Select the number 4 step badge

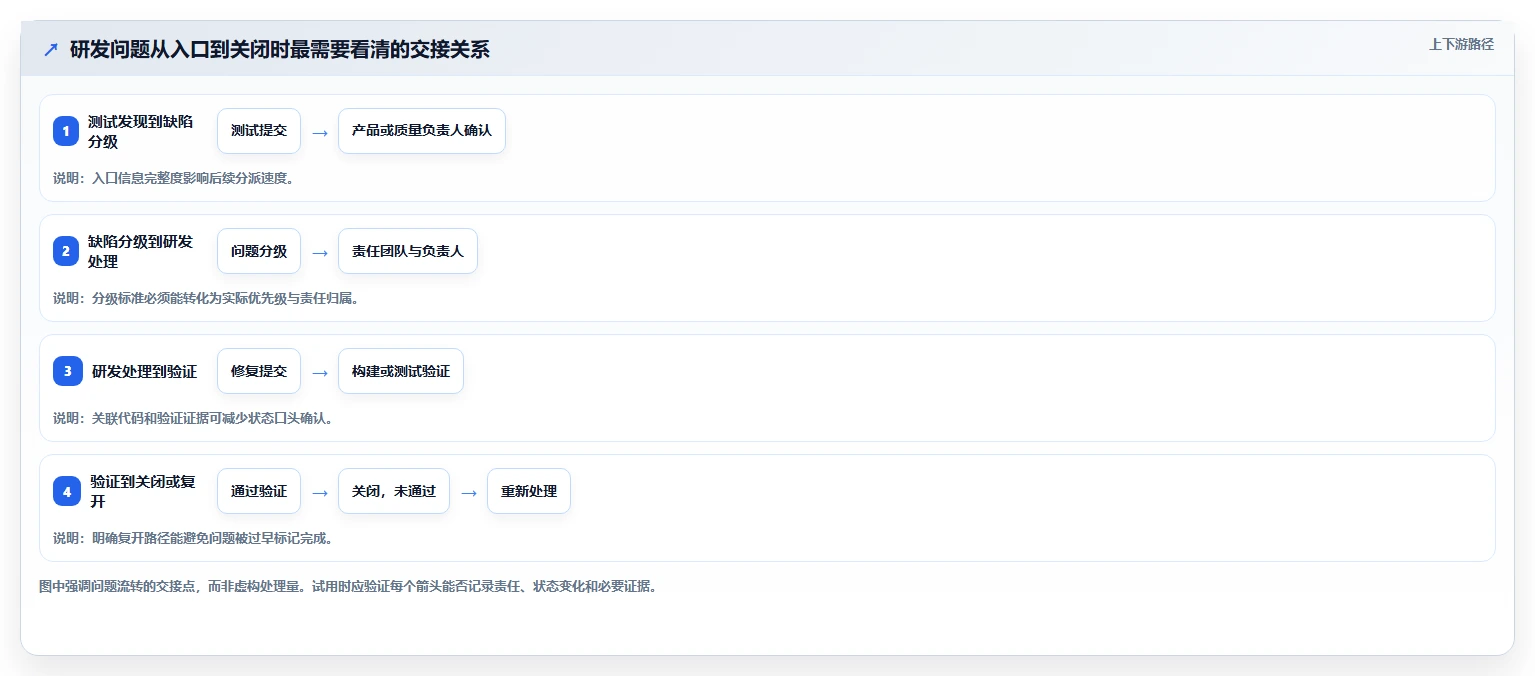tap(66, 491)
